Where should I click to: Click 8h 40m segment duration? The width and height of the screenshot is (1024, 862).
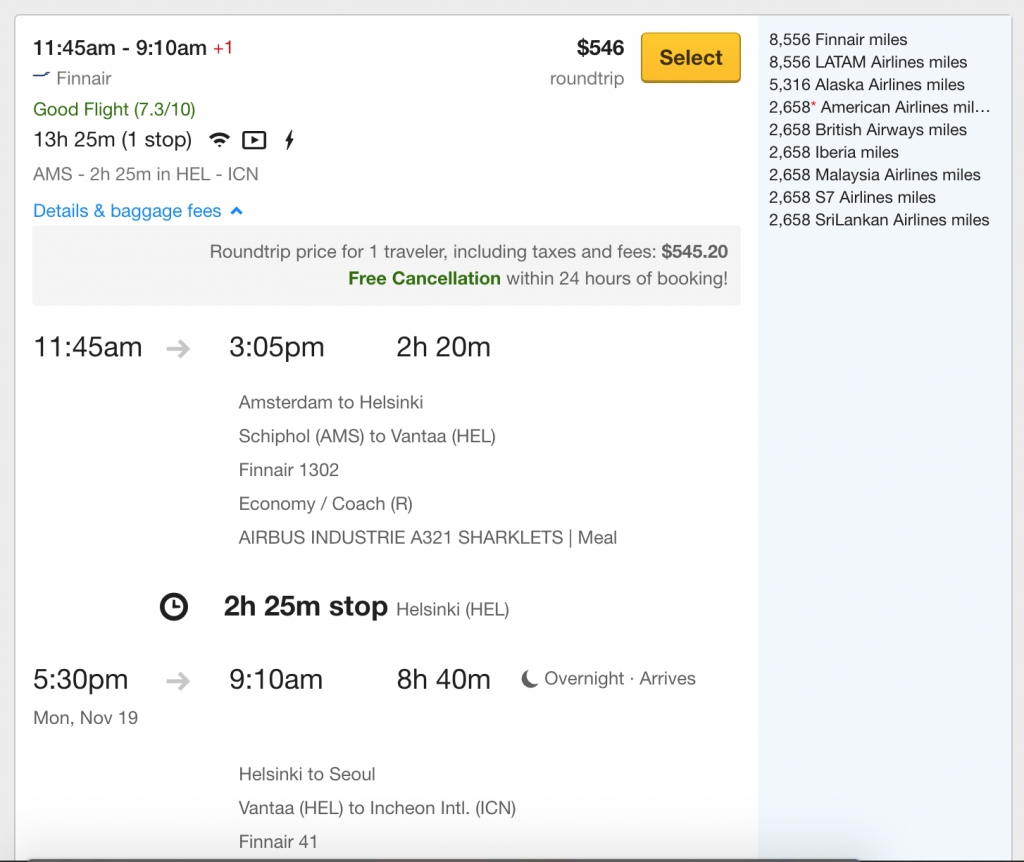(x=443, y=680)
